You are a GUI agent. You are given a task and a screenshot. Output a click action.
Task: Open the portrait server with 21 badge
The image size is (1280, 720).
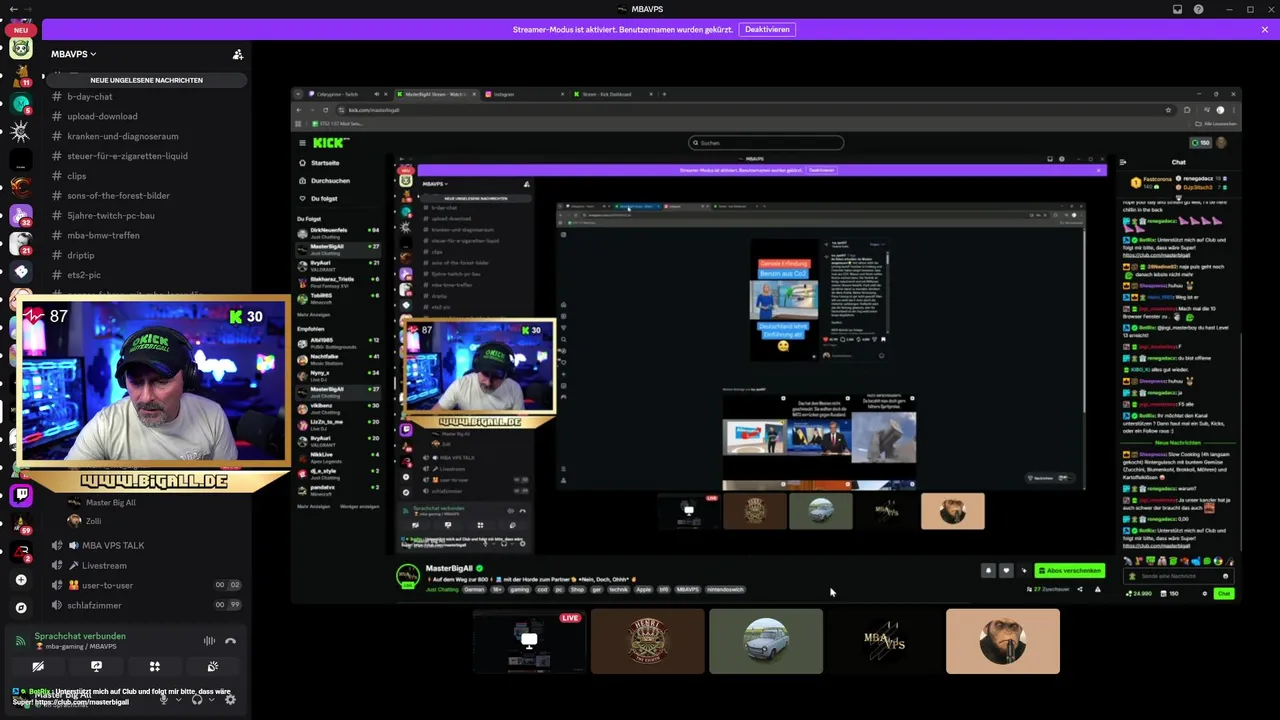21,243
